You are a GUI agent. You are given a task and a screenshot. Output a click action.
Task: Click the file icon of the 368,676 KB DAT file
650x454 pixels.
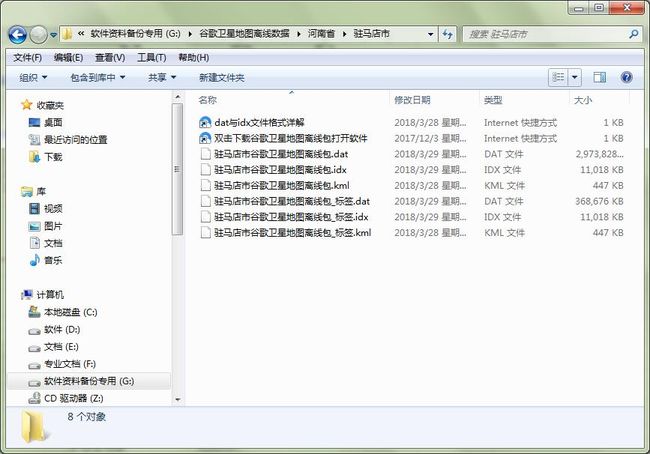(206, 202)
